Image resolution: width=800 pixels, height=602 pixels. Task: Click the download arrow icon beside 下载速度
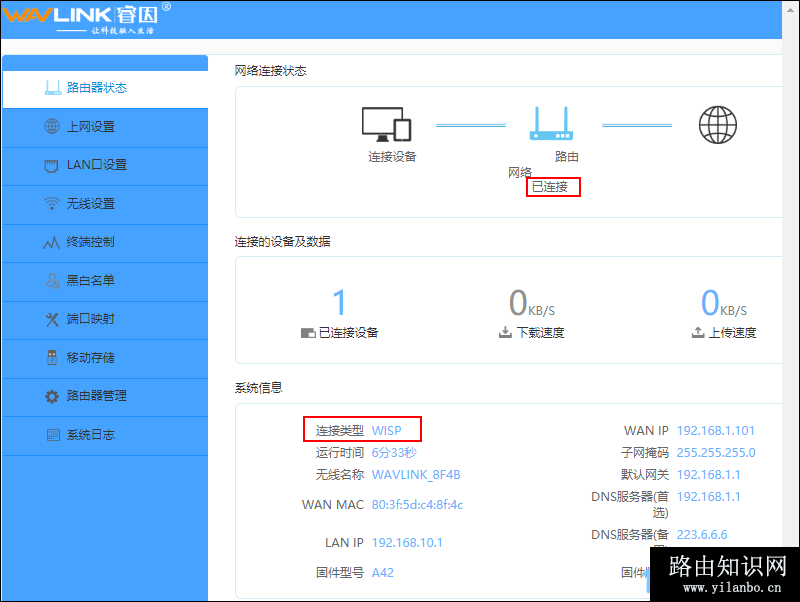pos(505,332)
